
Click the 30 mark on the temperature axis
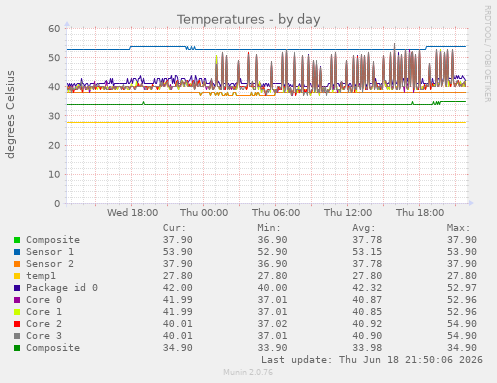pyautogui.click(x=54, y=116)
